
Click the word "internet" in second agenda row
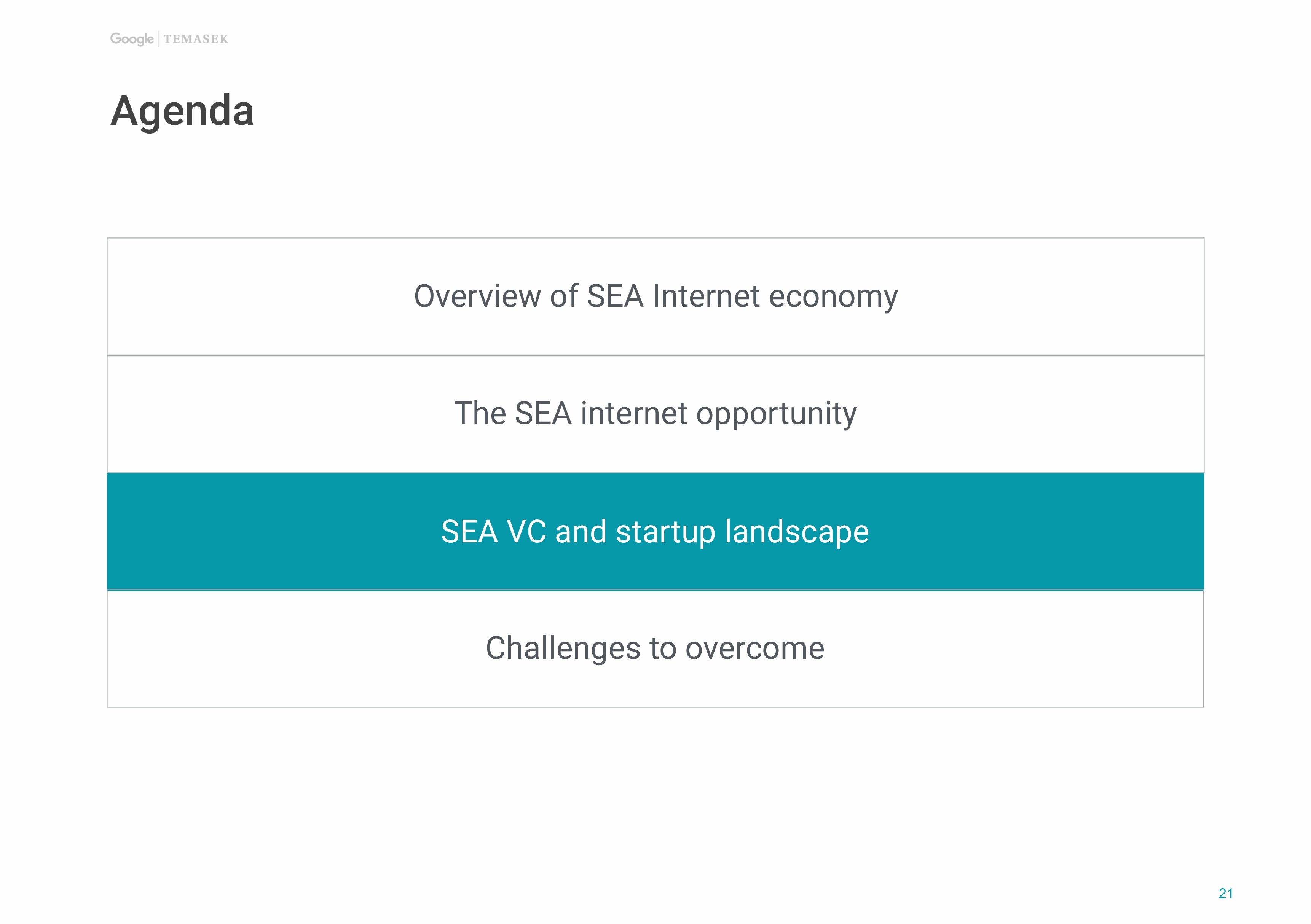(x=634, y=413)
